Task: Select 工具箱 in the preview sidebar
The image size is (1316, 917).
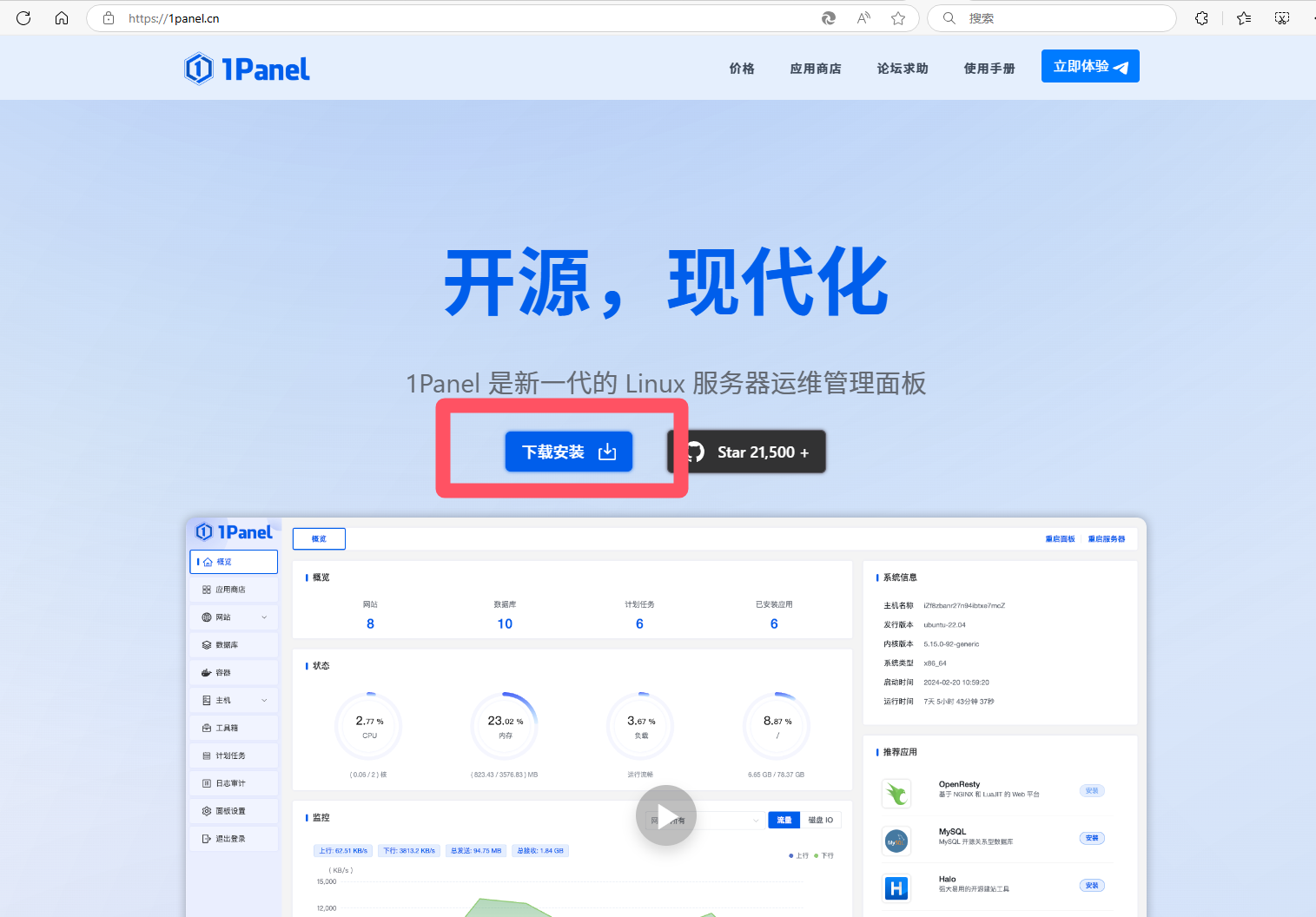Action: coord(234,728)
